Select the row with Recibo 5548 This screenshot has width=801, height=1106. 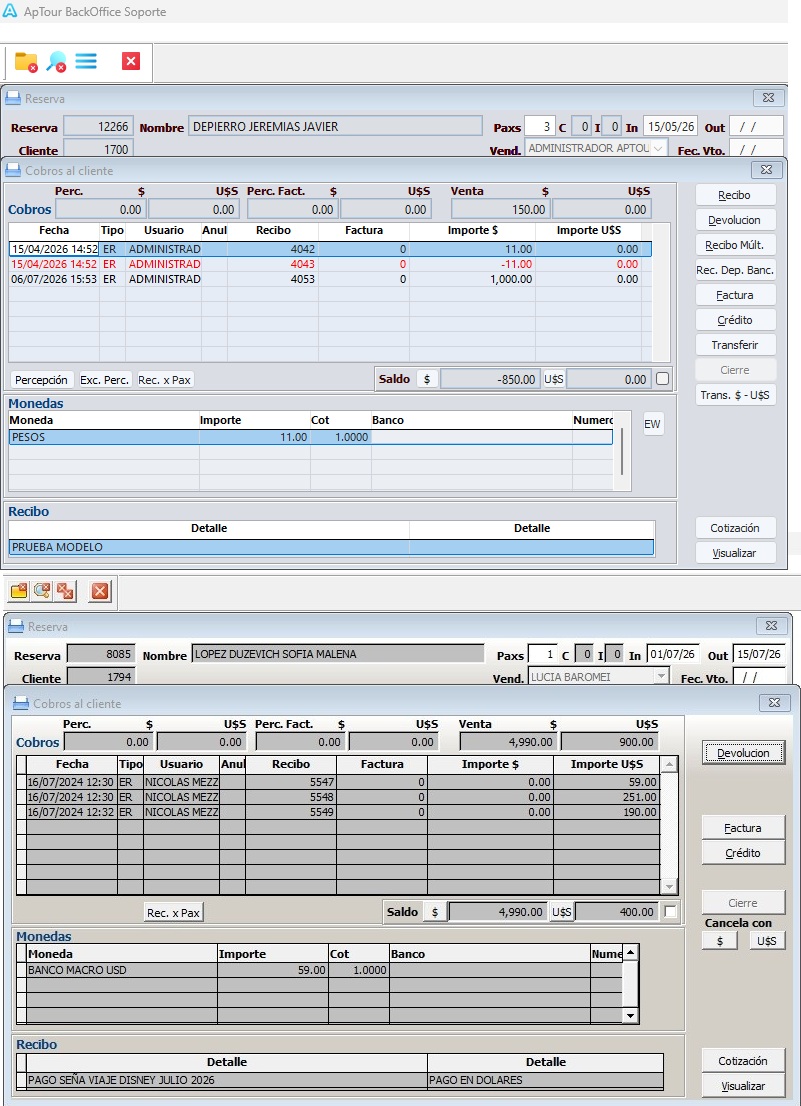coord(338,797)
